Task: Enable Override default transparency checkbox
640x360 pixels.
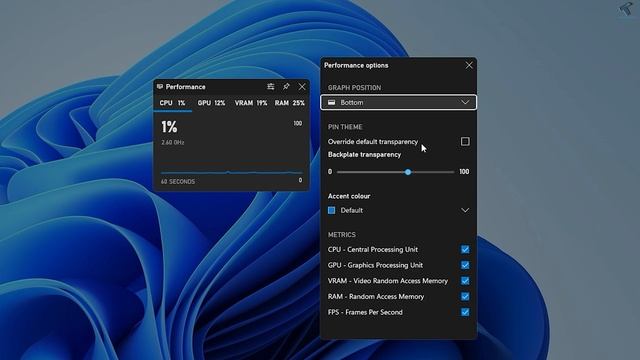Action: click(x=465, y=142)
